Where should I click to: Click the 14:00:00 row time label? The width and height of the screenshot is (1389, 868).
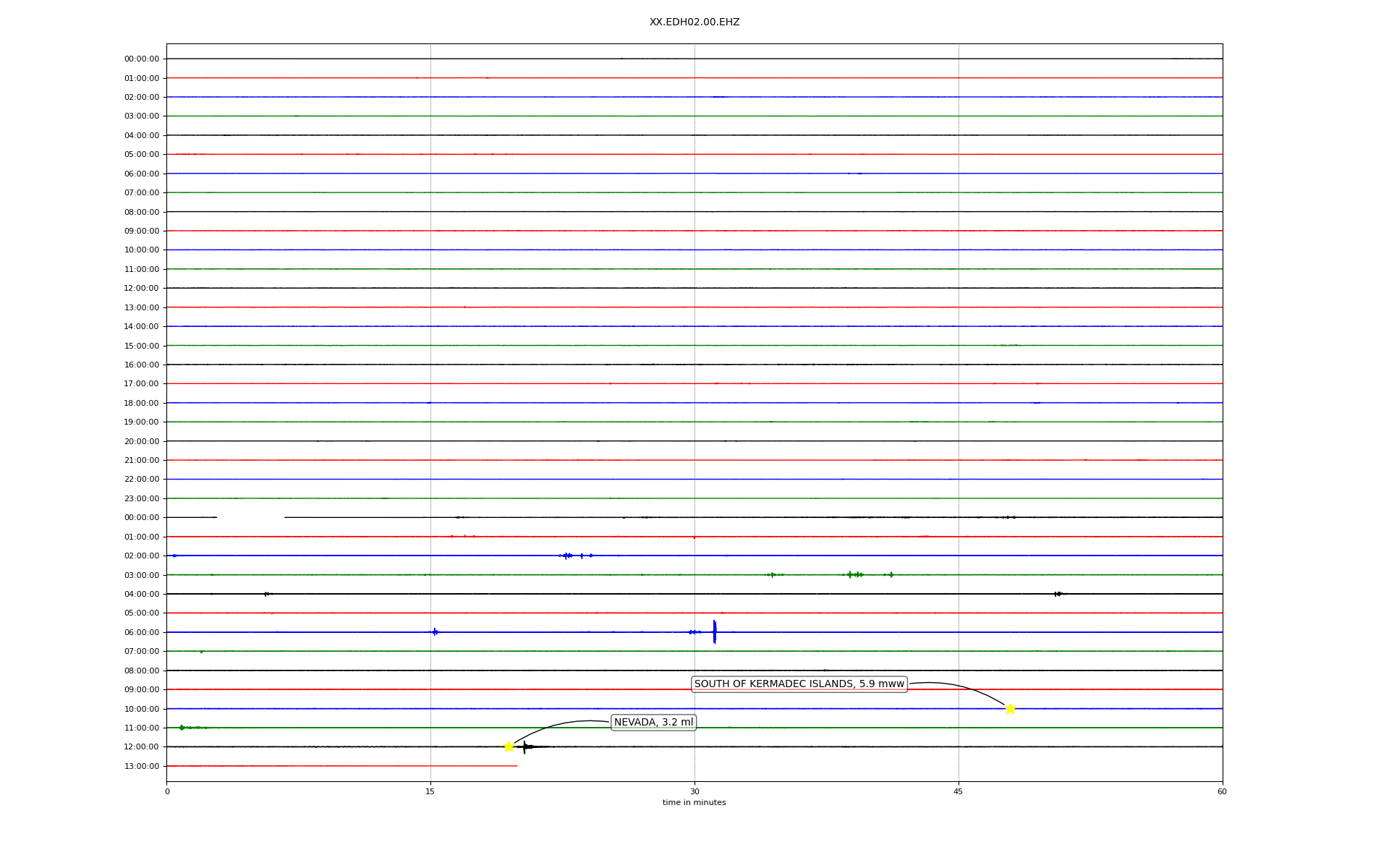coord(142,327)
